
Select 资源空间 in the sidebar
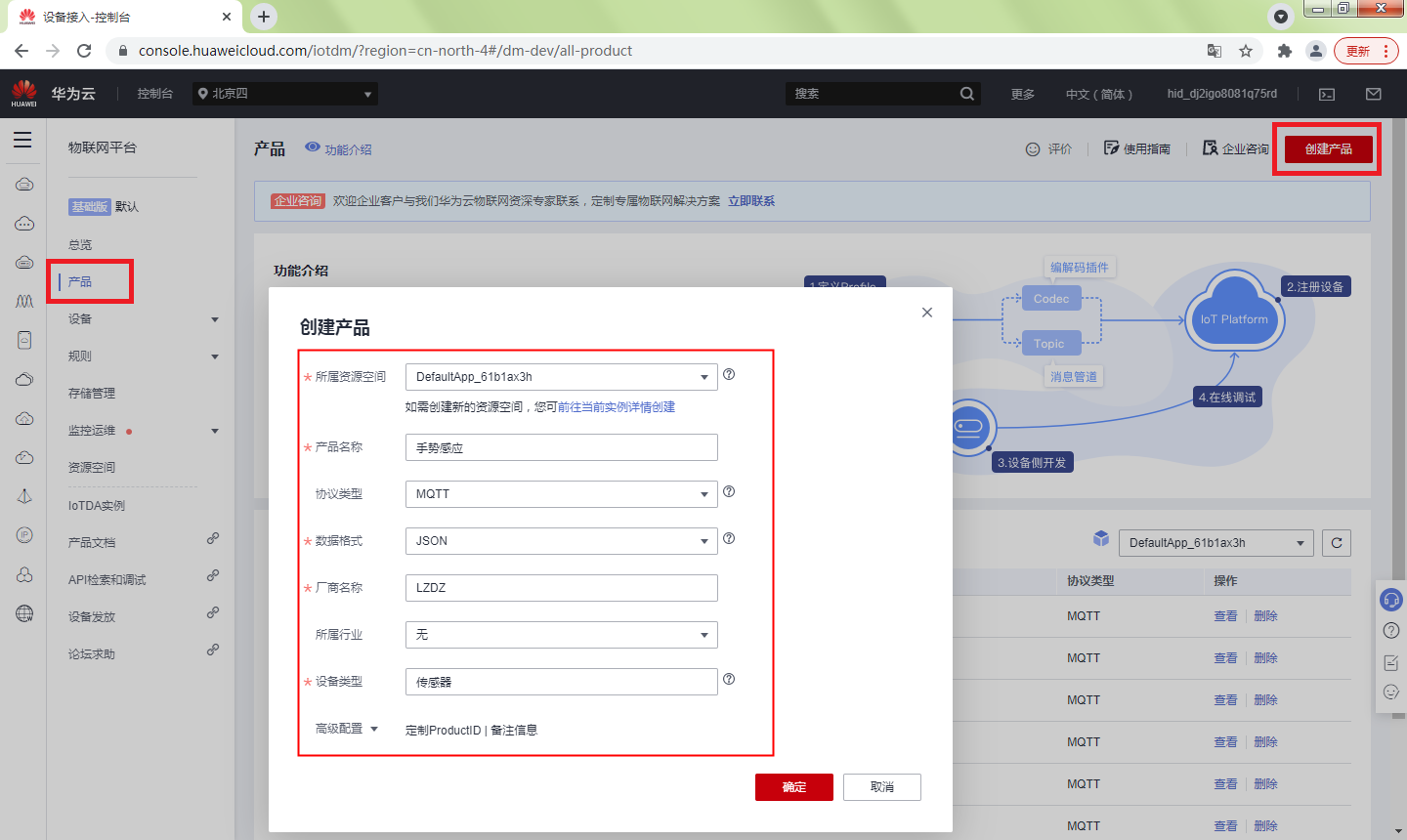click(92, 468)
